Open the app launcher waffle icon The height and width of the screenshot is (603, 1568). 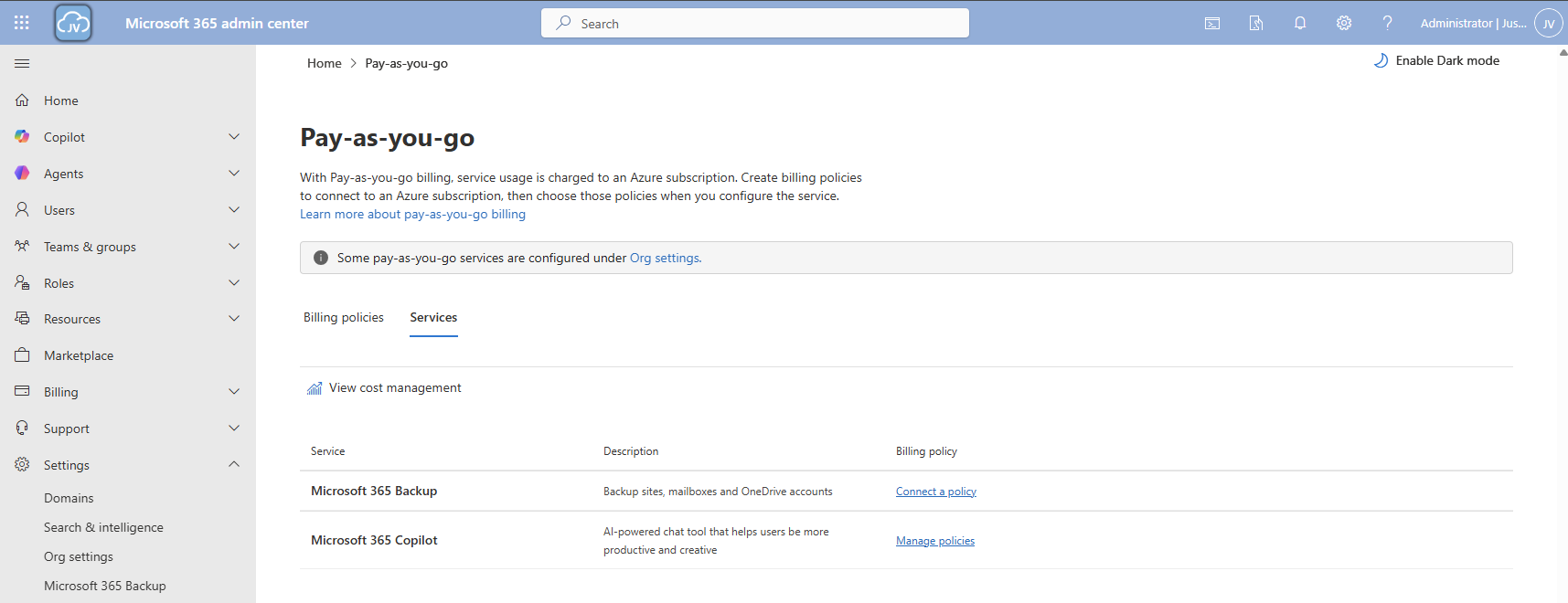22,23
